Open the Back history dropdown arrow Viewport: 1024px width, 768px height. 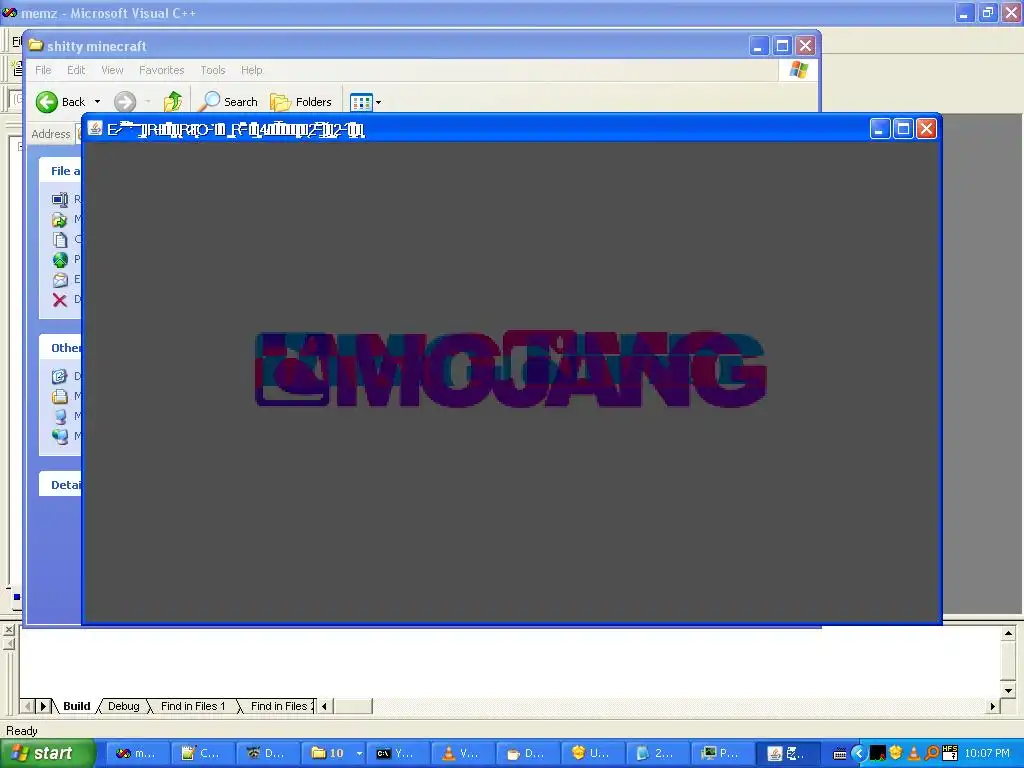pyautogui.click(x=97, y=102)
